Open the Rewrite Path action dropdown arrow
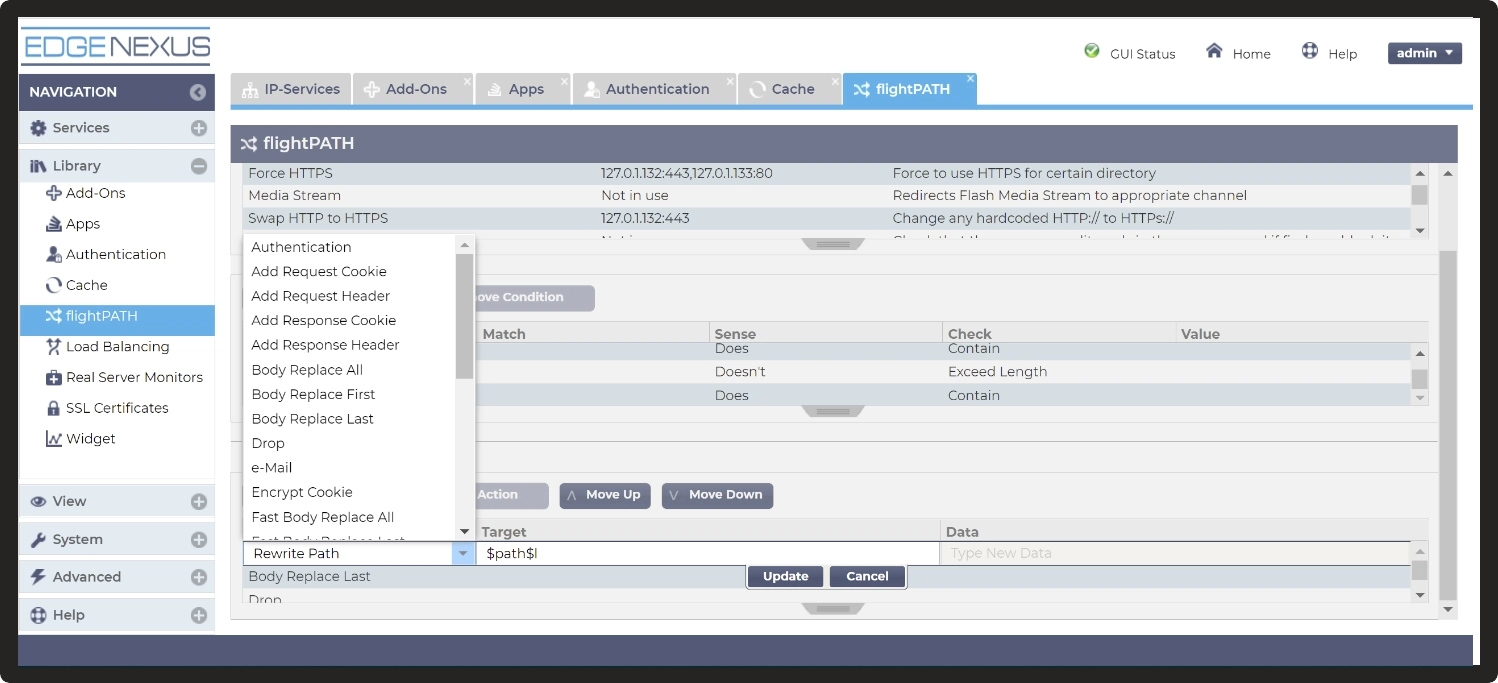This screenshot has height=683, width=1498. point(463,553)
